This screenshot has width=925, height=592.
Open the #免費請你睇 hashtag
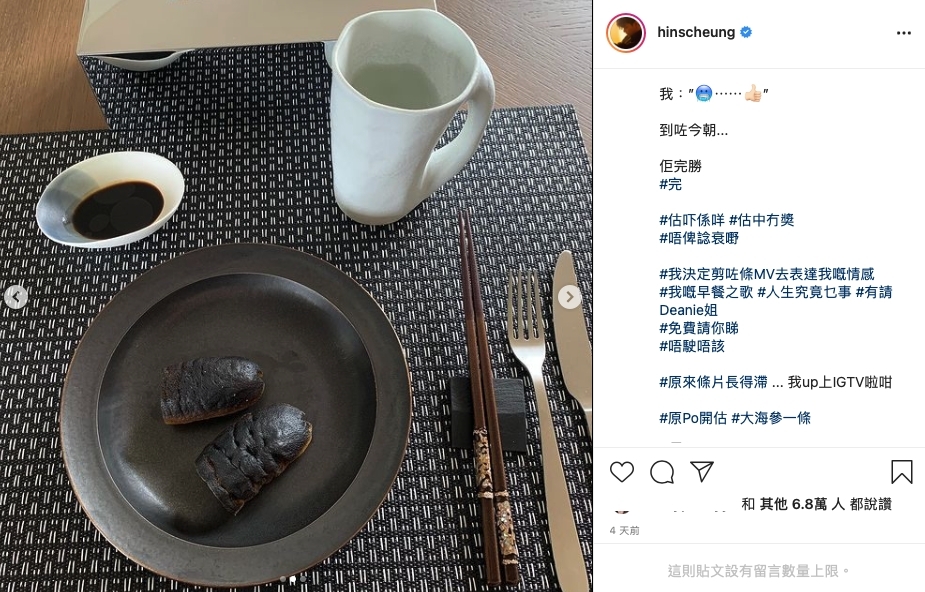point(699,328)
